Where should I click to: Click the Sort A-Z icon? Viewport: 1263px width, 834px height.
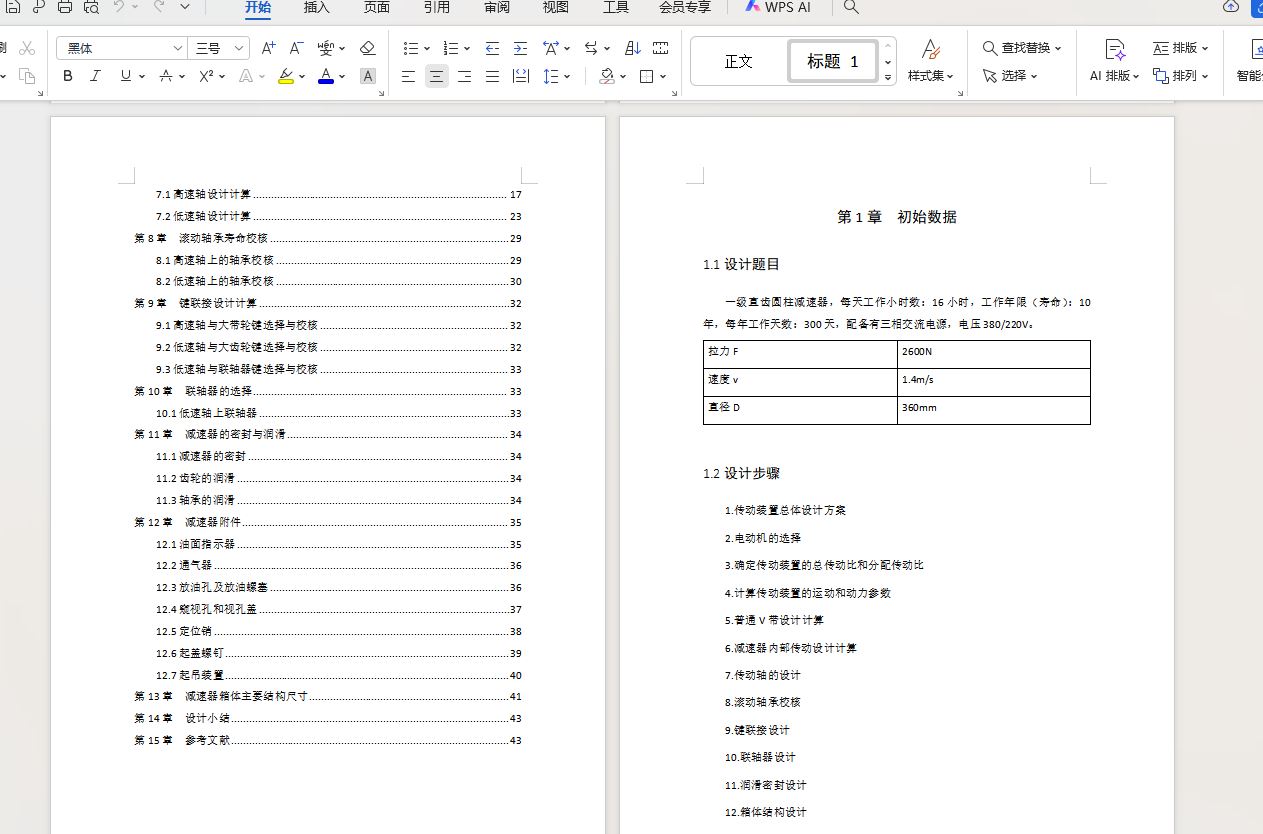point(632,48)
